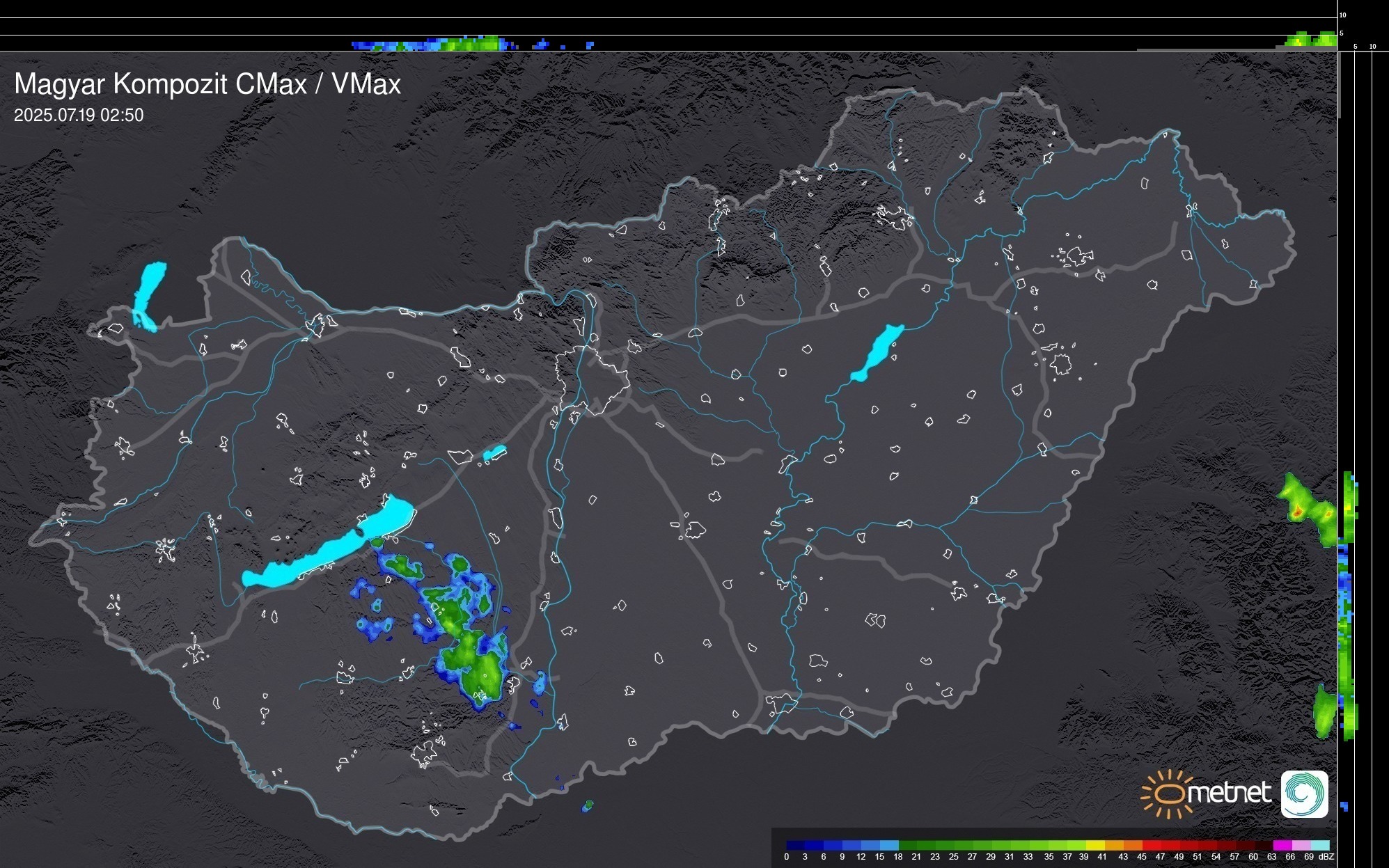
Task: Select the light cyan 69 dBZ swatch
Action: (1319, 845)
